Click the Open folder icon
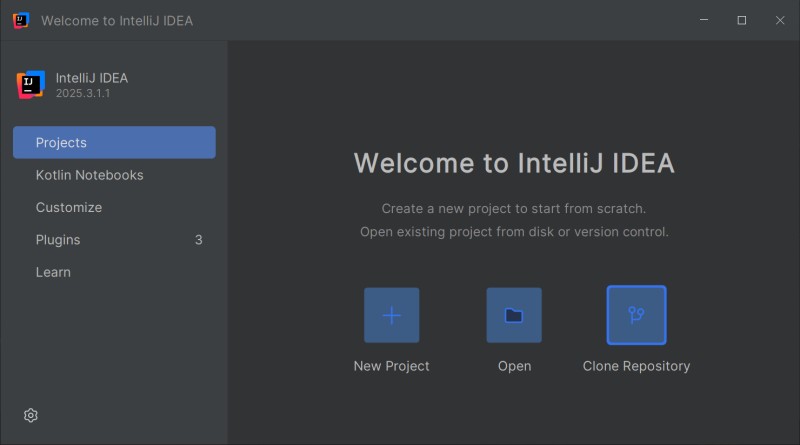Viewport: 800px width, 445px height. coord(514,315)
